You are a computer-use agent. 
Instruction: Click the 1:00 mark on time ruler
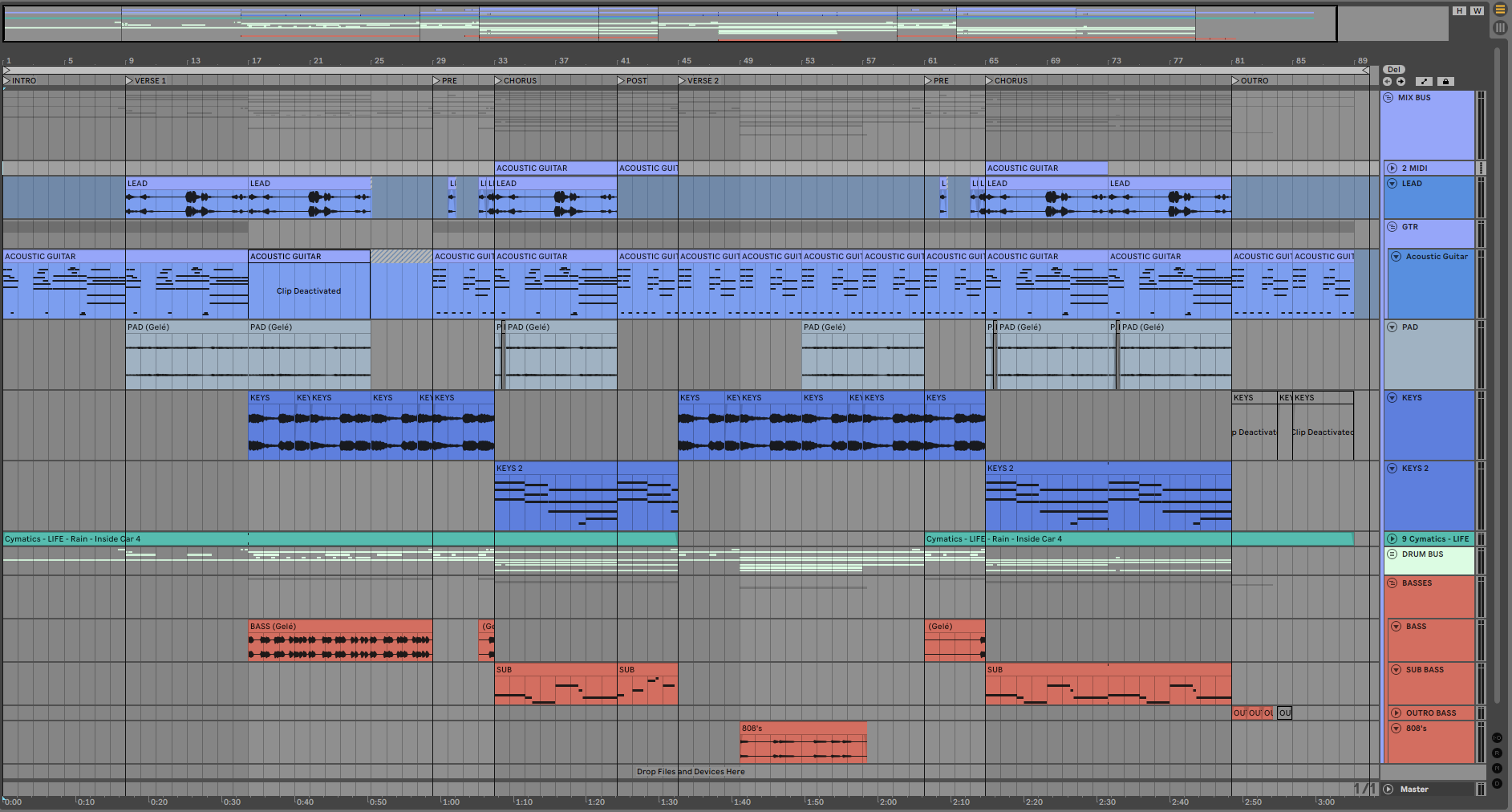(x=451, y=802)
